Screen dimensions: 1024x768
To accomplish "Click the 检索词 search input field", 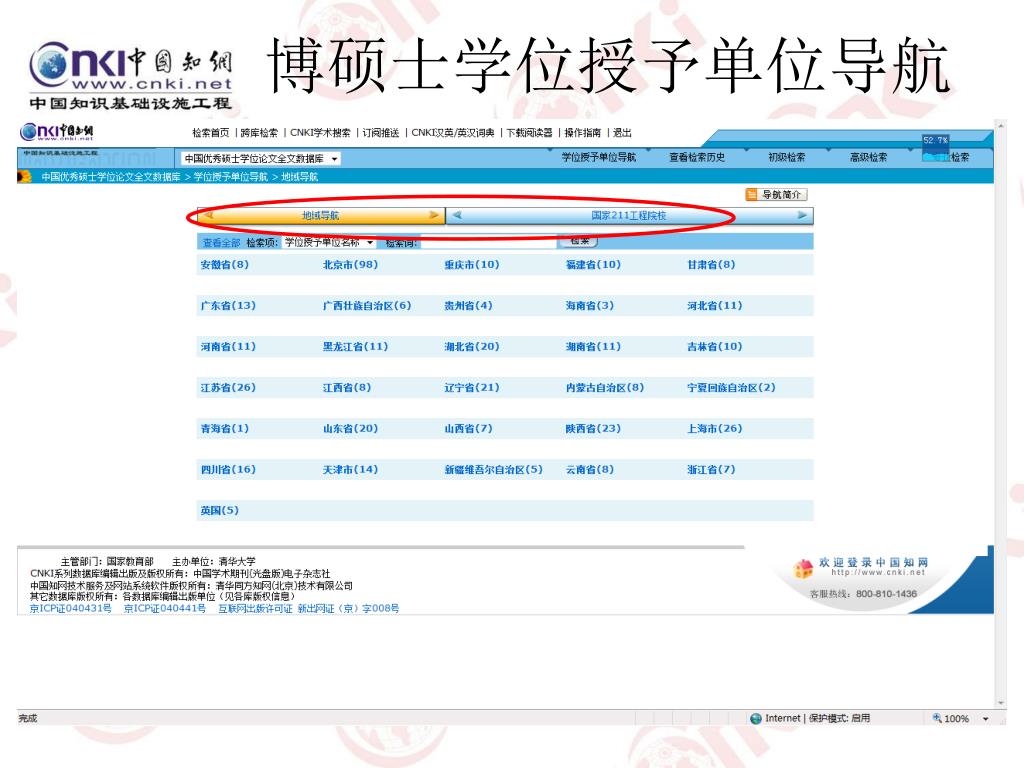I will coord(488,242).
